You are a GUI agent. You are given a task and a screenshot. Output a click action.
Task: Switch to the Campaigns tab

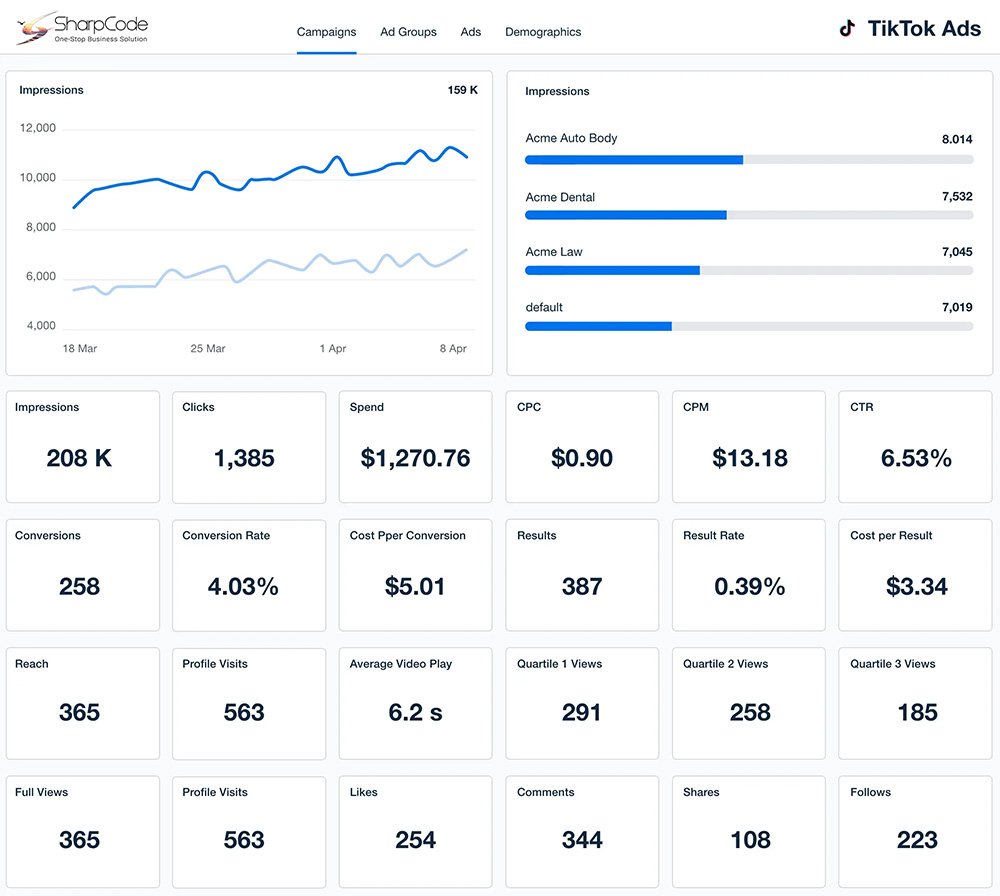pyautogui.click(x=326, y=32)
